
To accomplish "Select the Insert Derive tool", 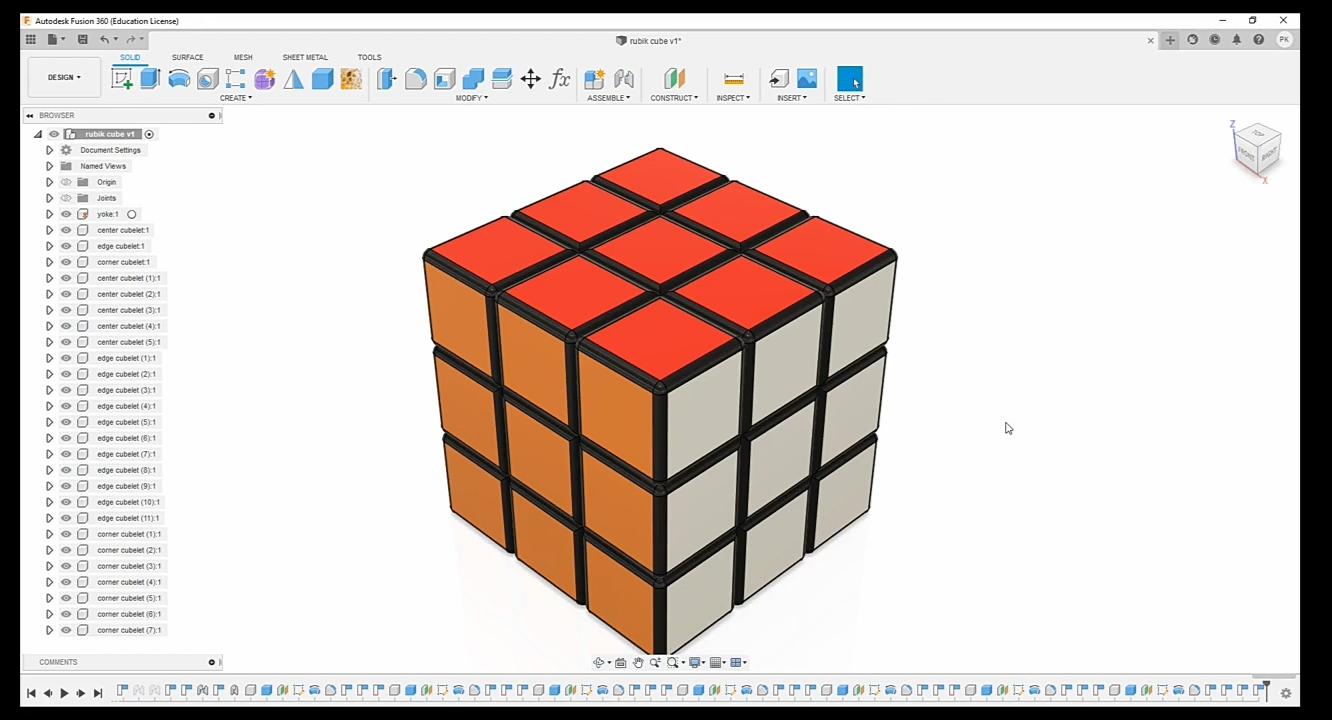I will pos(779,79).
